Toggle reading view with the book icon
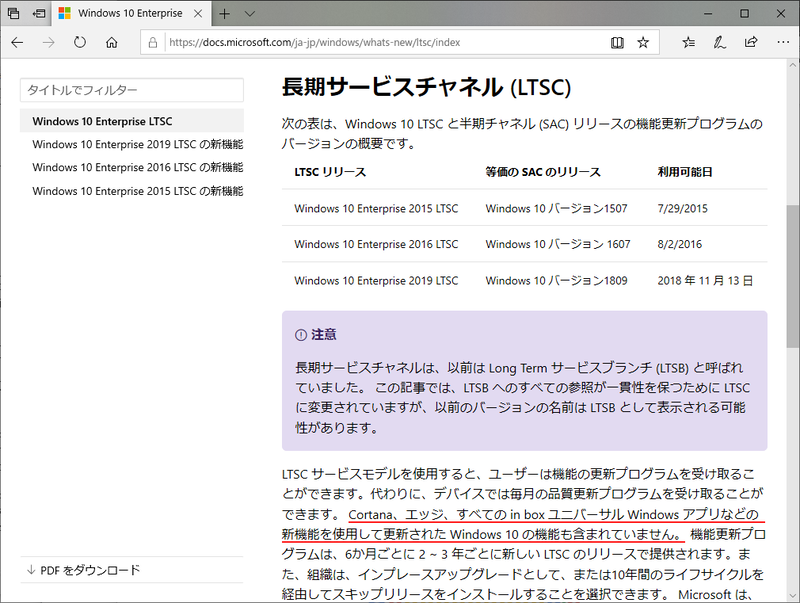800x603 pixels. tap(620, 42)
